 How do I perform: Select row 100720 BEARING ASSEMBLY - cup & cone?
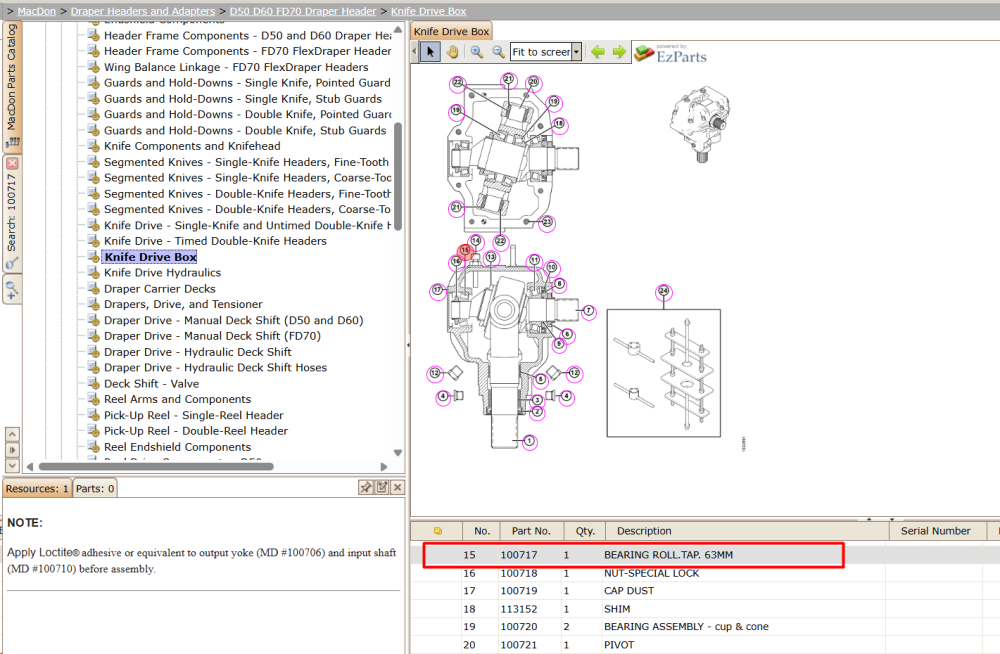705,627
